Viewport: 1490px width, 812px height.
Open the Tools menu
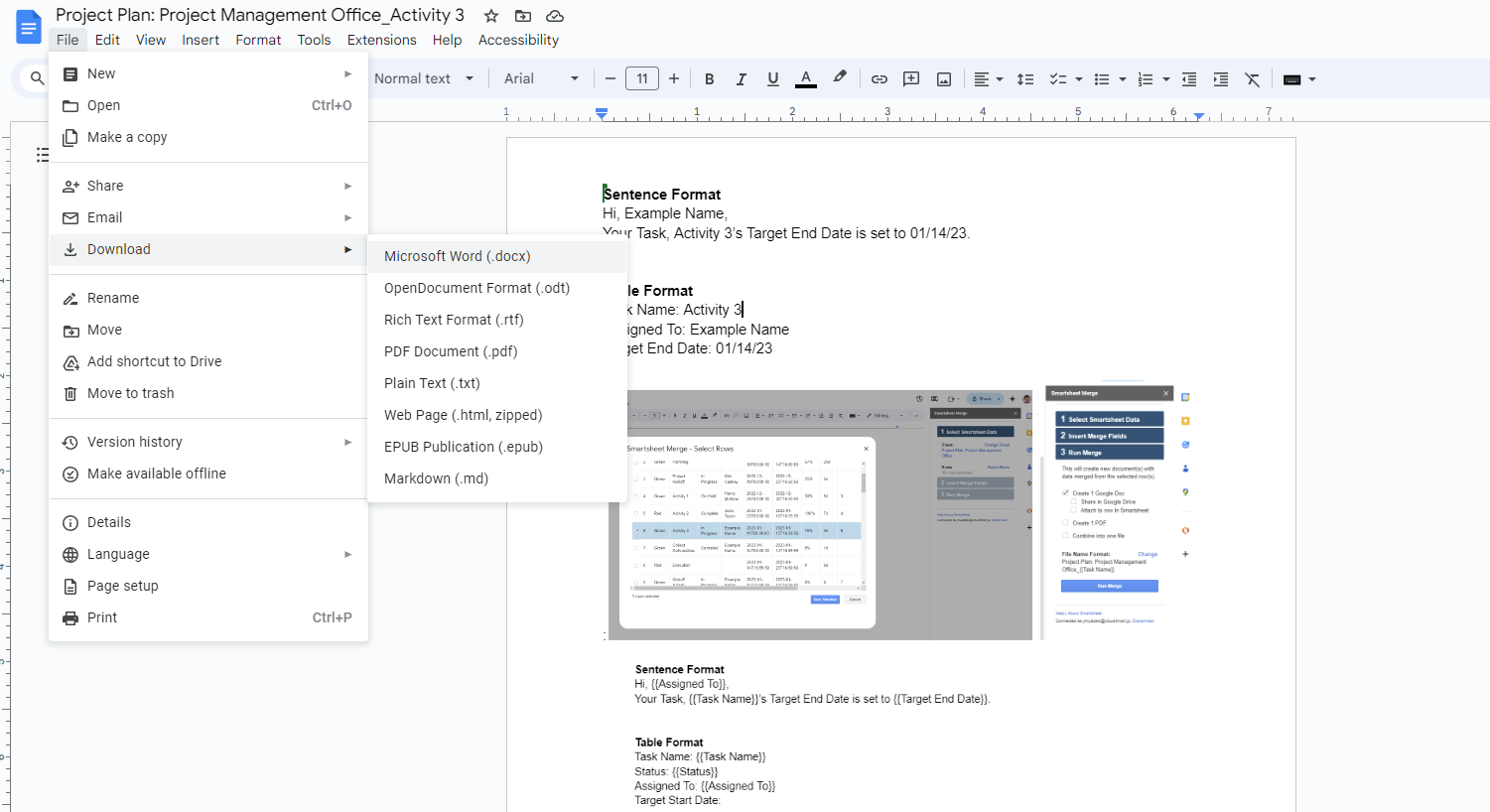coord(314,40)
